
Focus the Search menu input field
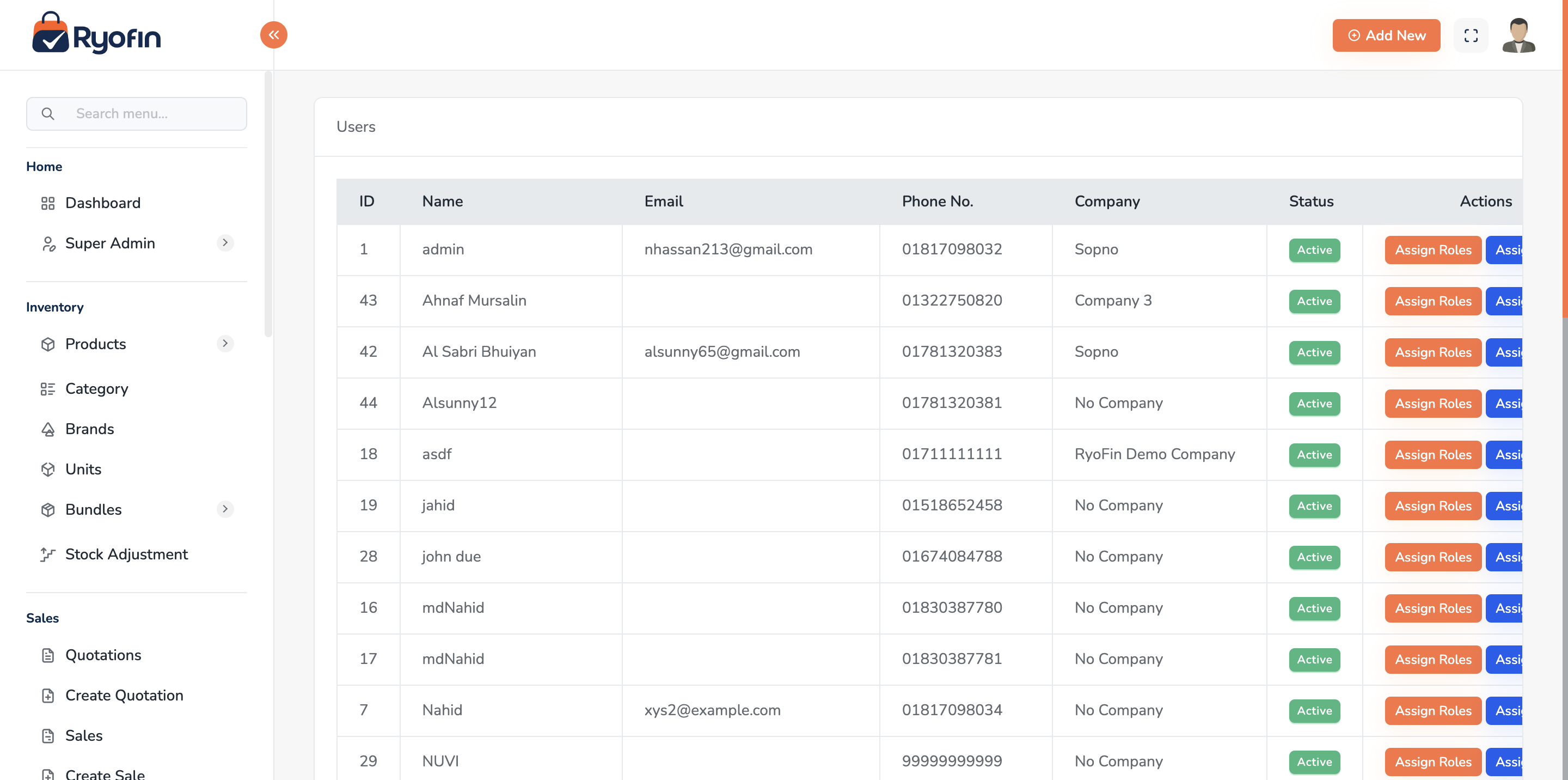(x=136, y=114)
